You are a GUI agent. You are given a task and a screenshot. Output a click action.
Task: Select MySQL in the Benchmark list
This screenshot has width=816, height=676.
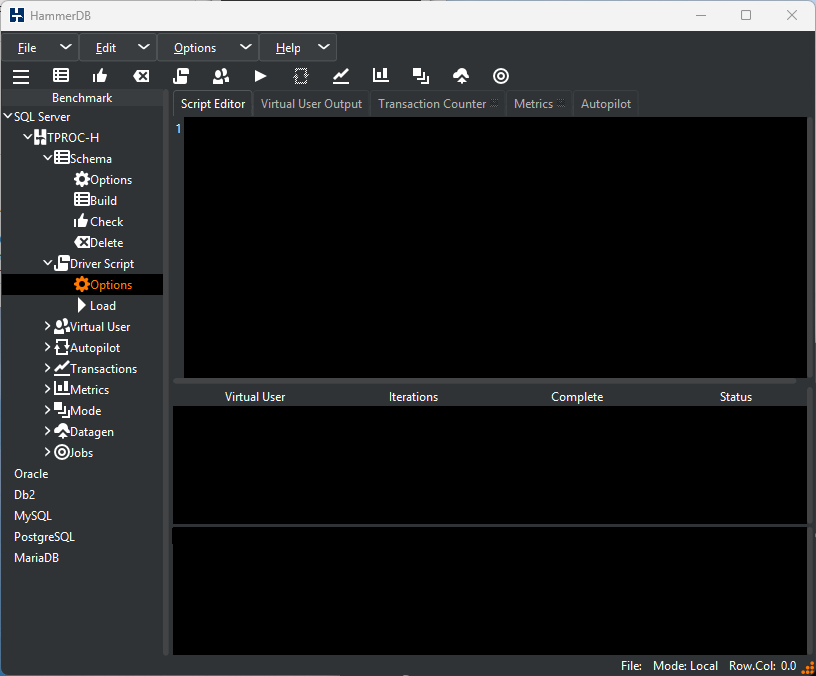tap(33, 516)
